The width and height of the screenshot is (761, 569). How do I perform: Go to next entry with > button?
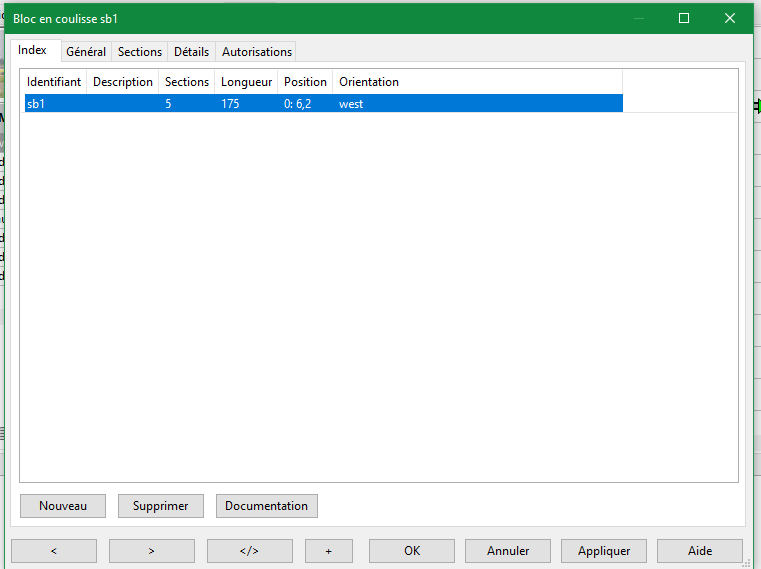coord(151,551)
